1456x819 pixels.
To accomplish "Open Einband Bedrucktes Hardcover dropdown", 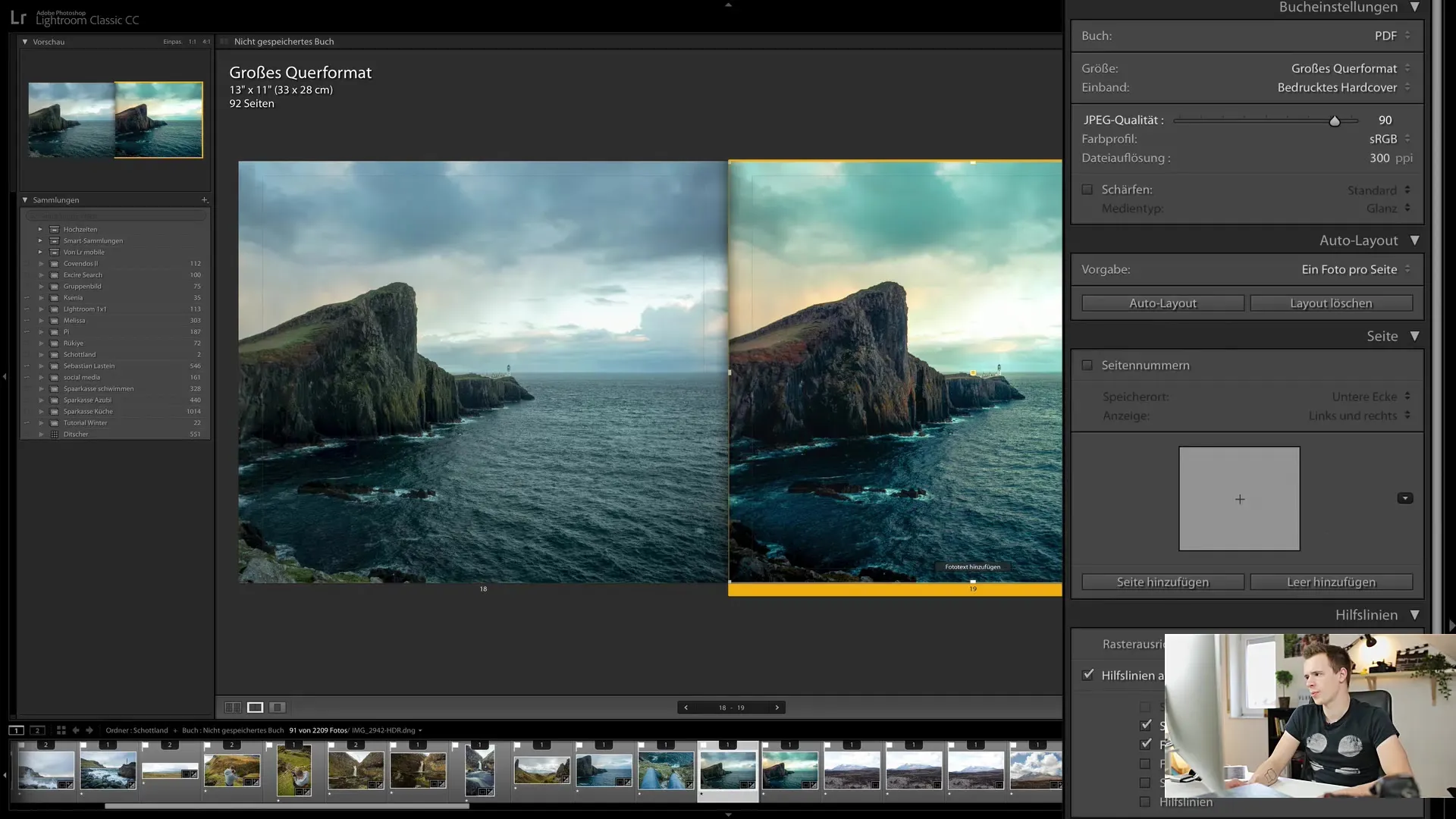I will pyautogui.click(x=1344, y=87).
